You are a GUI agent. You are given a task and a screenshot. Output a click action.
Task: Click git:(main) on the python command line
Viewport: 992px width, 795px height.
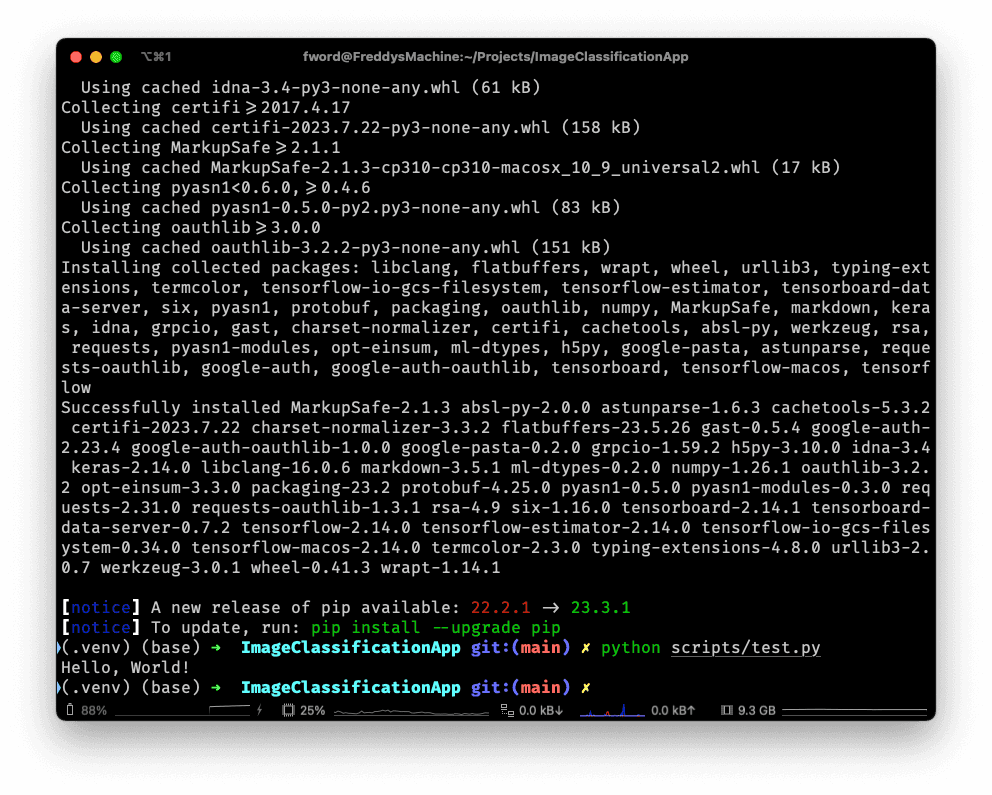pyautogui.click(x=520, y=648)
